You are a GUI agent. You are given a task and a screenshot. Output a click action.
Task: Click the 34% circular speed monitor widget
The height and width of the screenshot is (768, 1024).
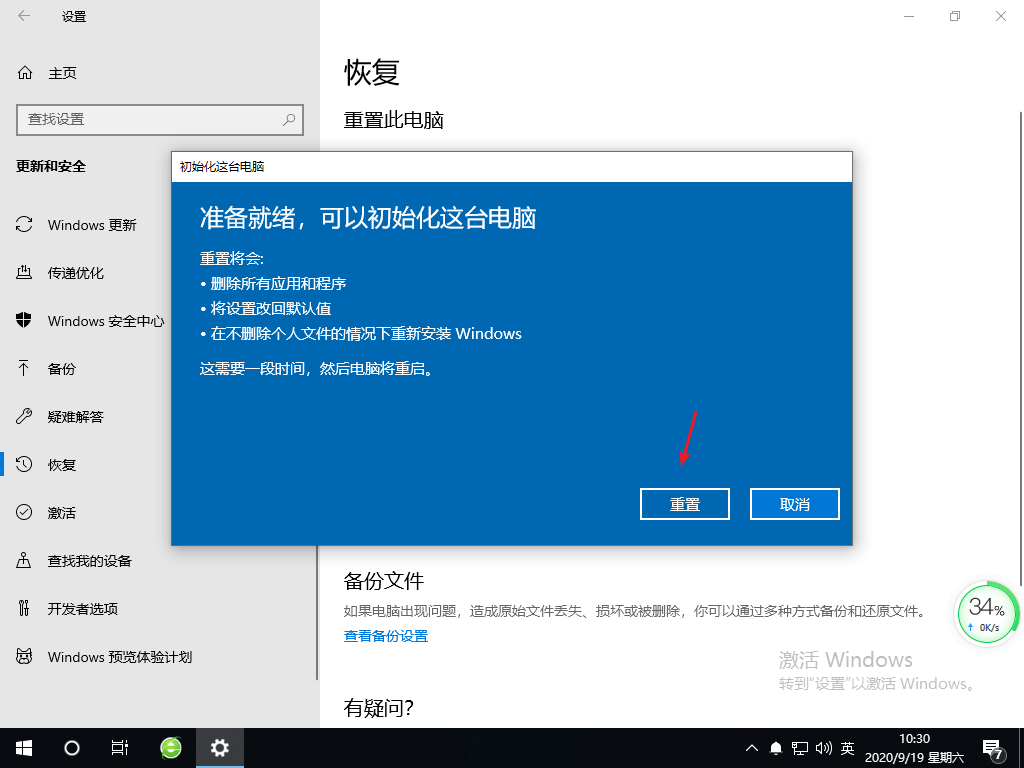(x=987, y=613)
